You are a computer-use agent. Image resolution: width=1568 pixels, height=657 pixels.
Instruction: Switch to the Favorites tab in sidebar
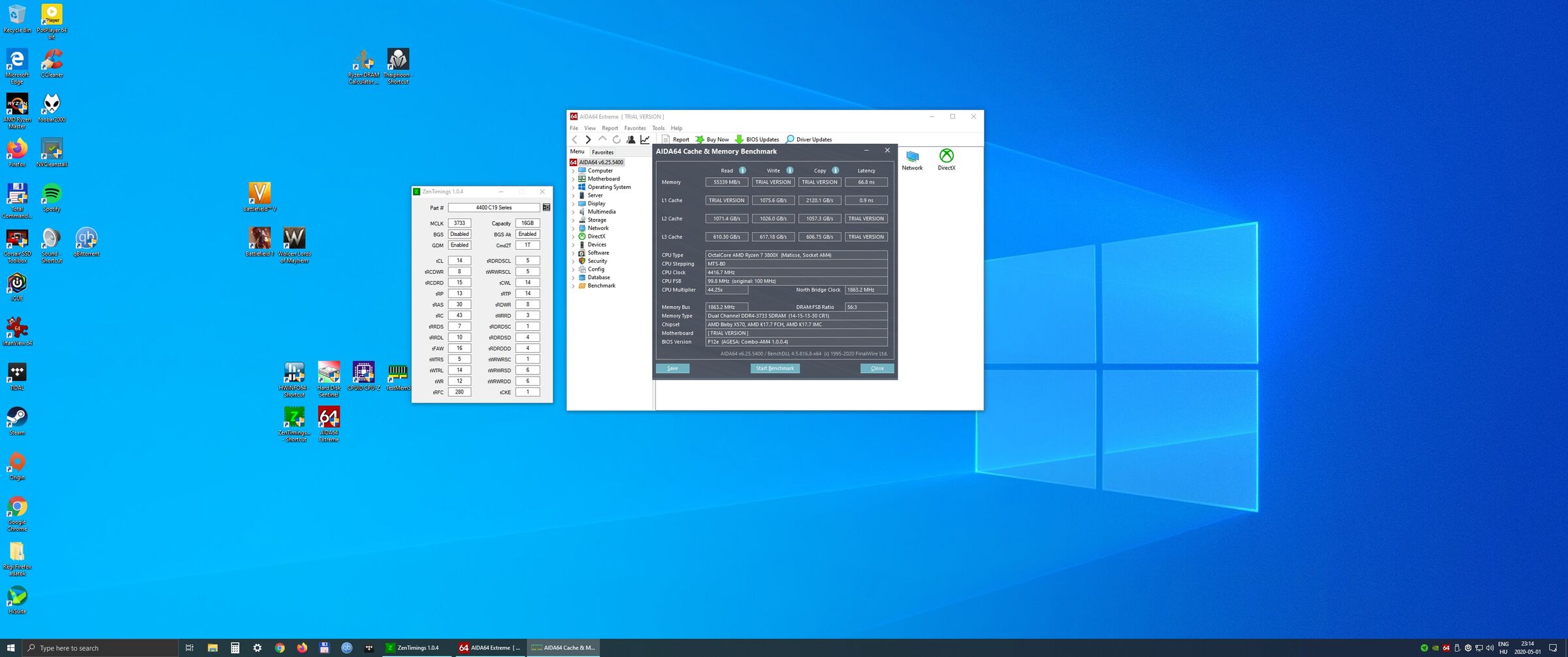click(602, 152)
